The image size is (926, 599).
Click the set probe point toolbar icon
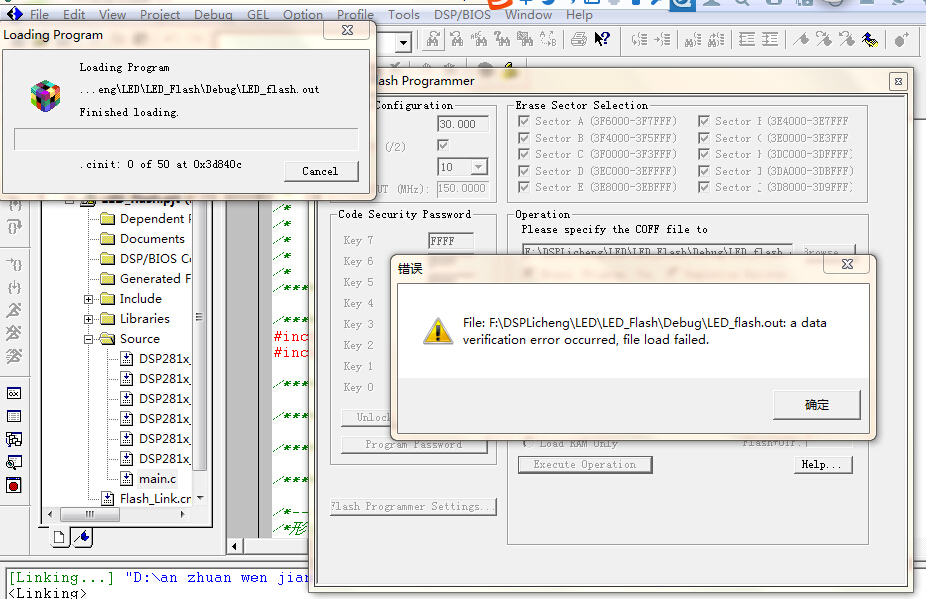901,40
